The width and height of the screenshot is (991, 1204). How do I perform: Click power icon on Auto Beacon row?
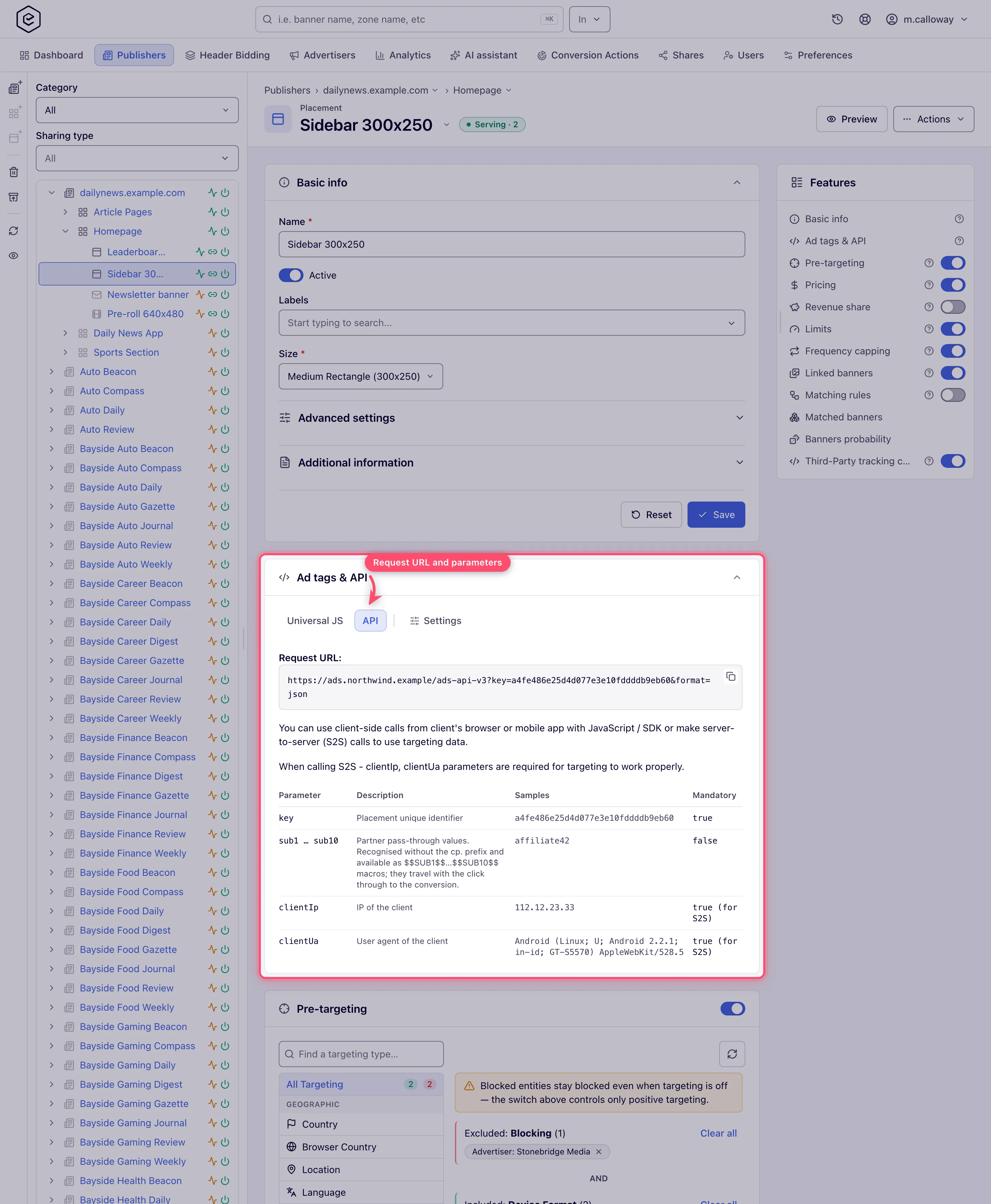point(225,372)
